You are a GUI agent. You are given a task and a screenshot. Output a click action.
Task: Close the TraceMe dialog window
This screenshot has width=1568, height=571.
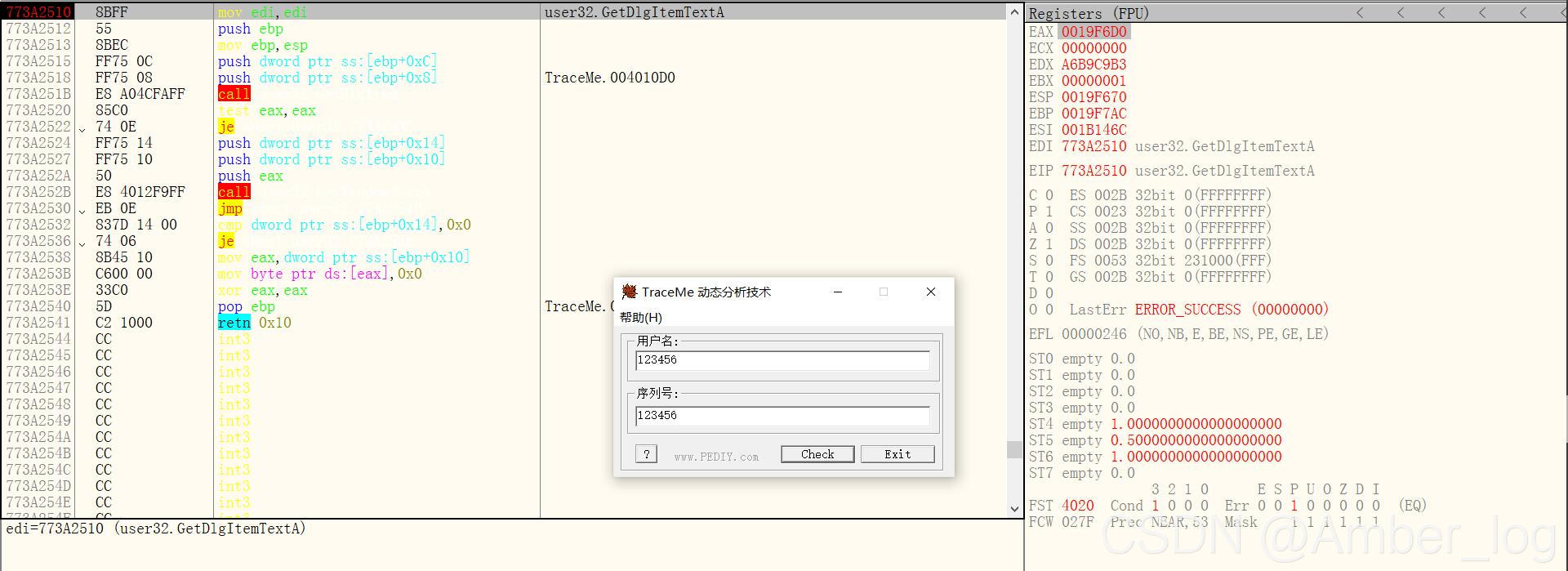(931, 292)
